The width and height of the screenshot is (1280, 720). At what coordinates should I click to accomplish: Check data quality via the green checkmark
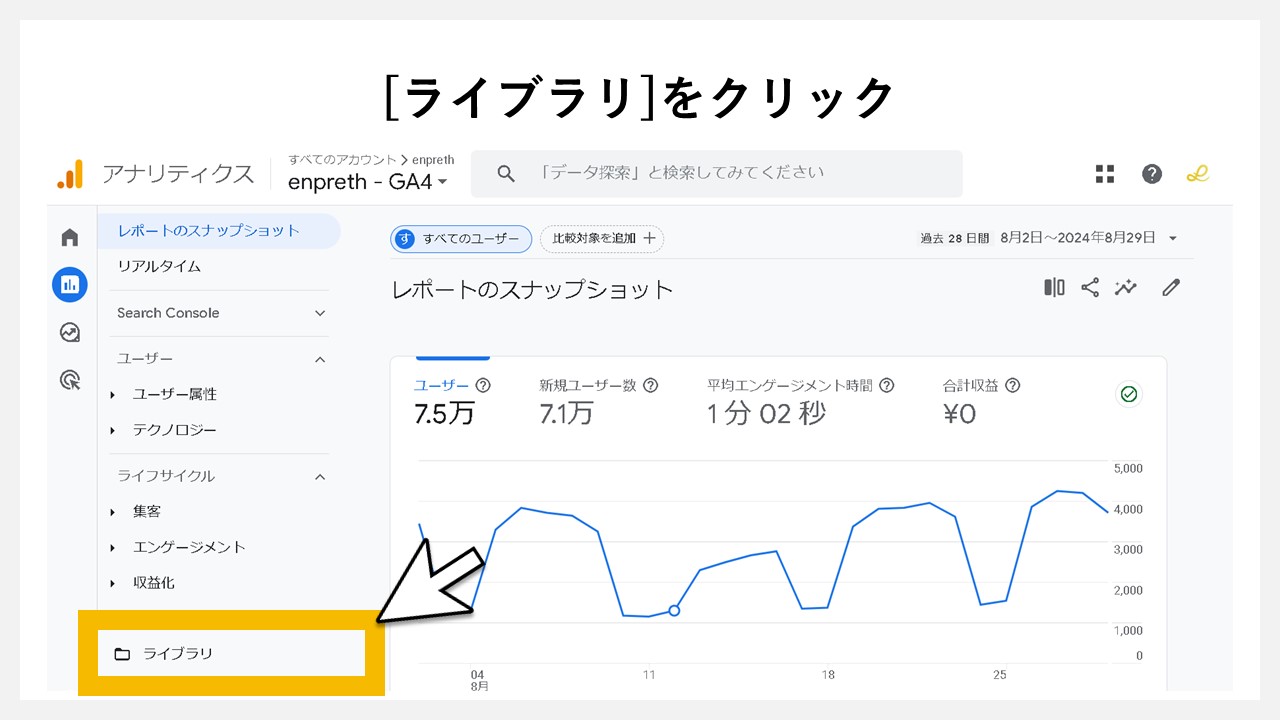pos(1128,394)
